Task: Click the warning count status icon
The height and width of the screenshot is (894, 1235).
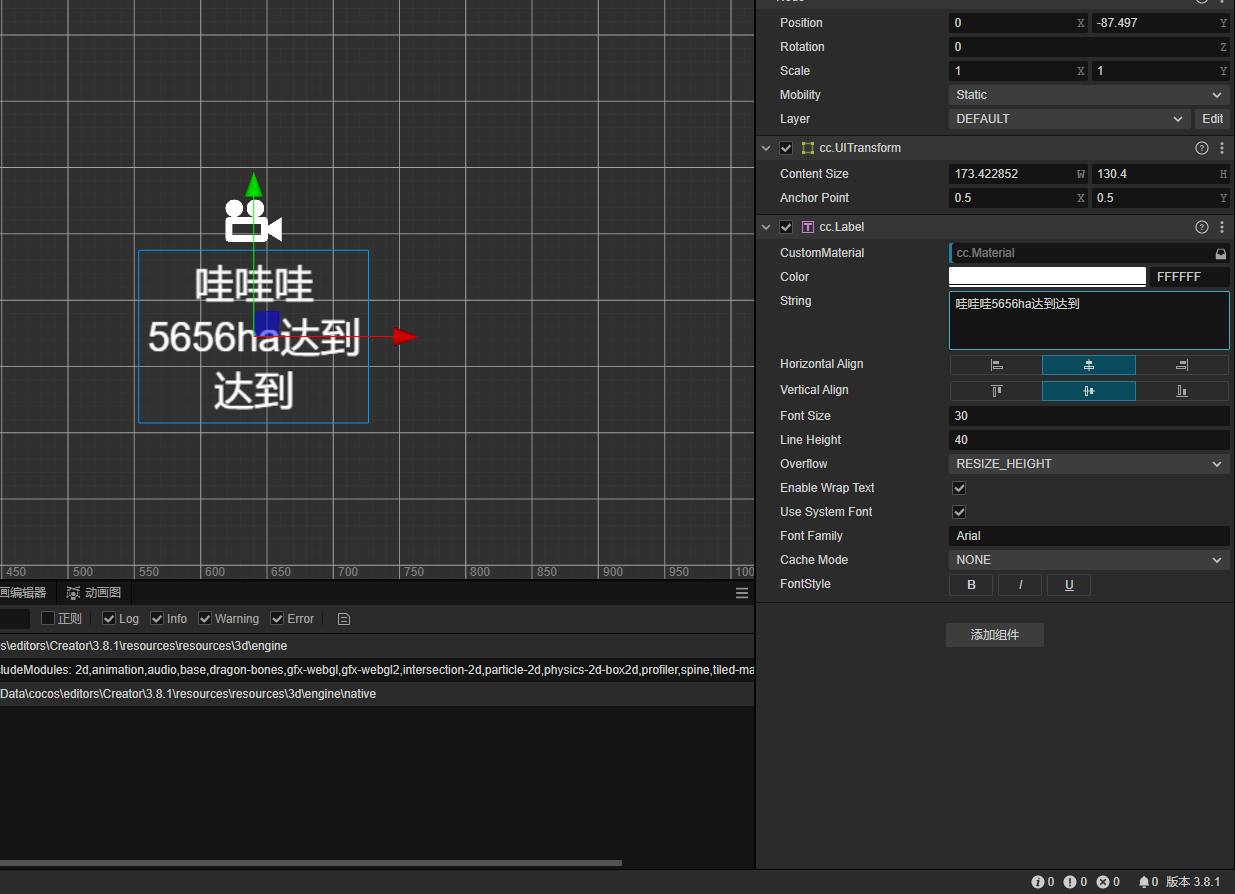Action: [1070, 882]
